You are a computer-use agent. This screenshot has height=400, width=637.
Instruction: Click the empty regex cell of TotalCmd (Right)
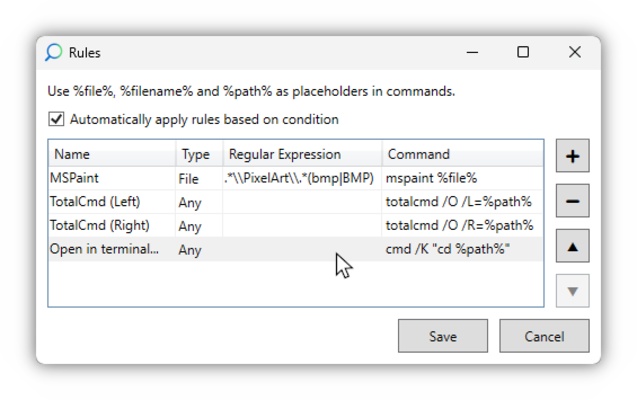tap(302, 225)
